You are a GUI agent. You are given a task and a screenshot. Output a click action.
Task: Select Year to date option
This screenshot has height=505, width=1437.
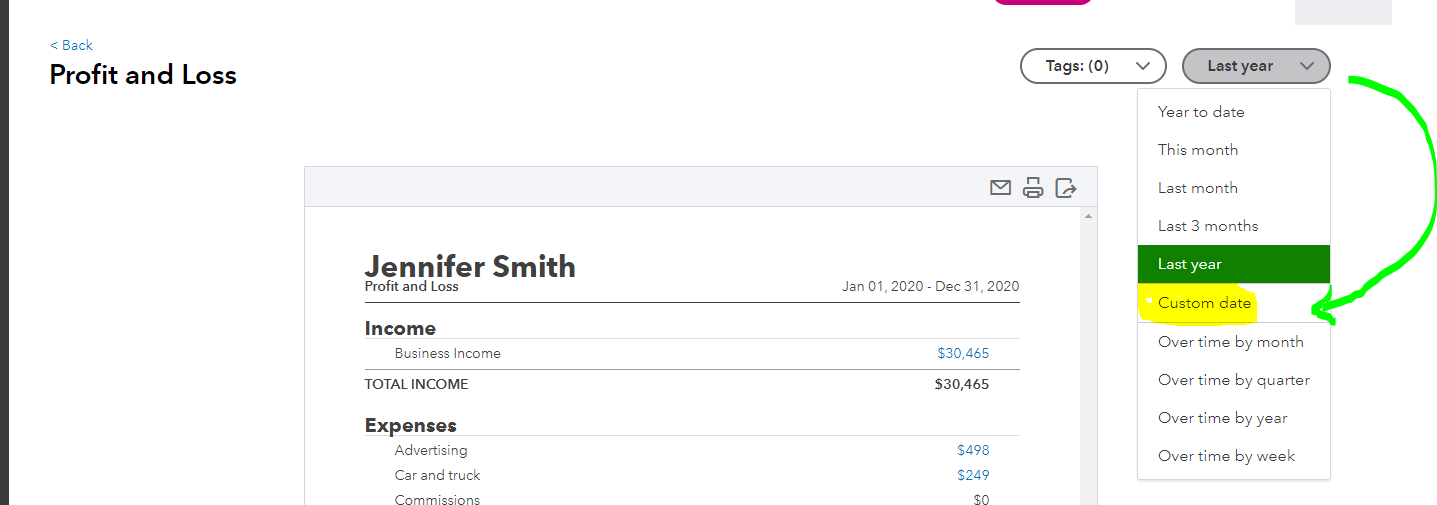pos(1201,112)
